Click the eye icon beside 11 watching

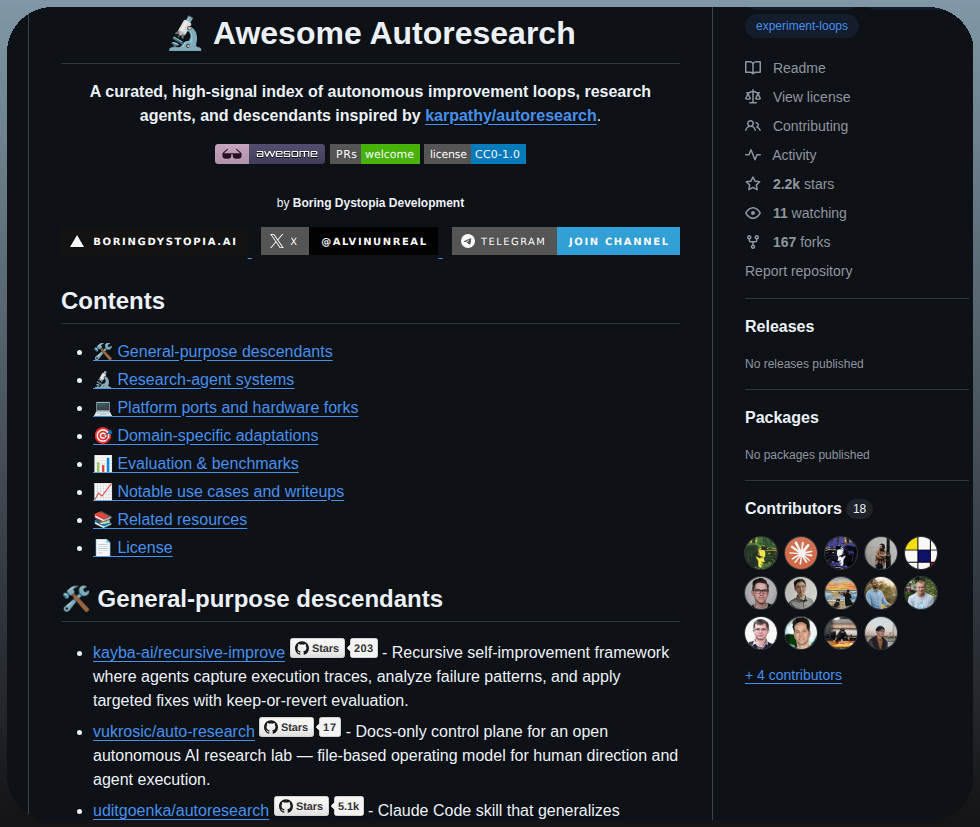coord(753,213)
